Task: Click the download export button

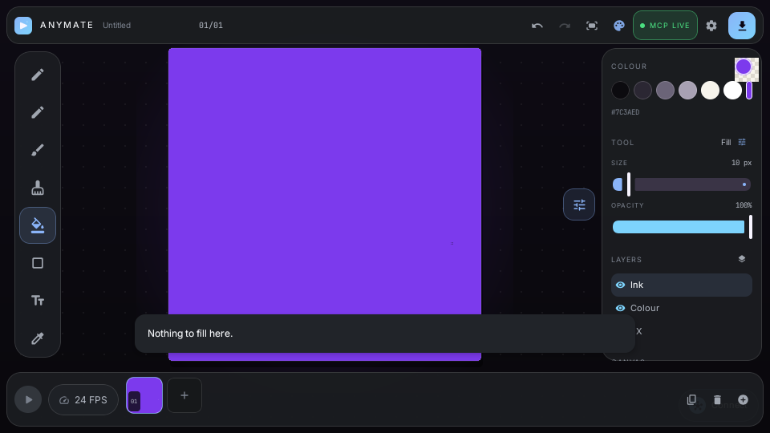Action: pos(742,26)
